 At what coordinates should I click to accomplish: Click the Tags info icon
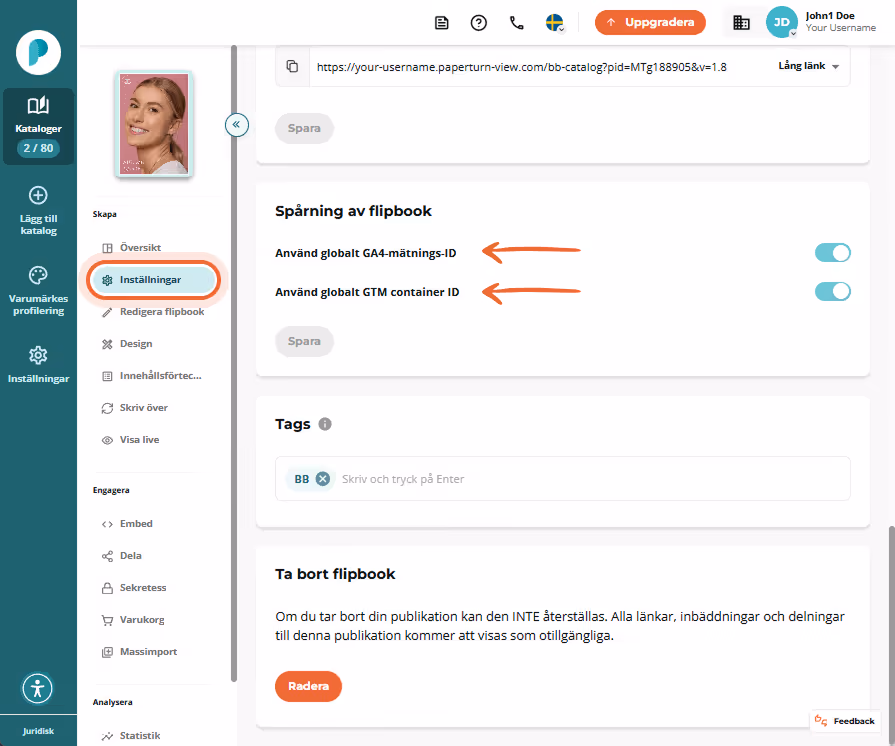(325, 424)
